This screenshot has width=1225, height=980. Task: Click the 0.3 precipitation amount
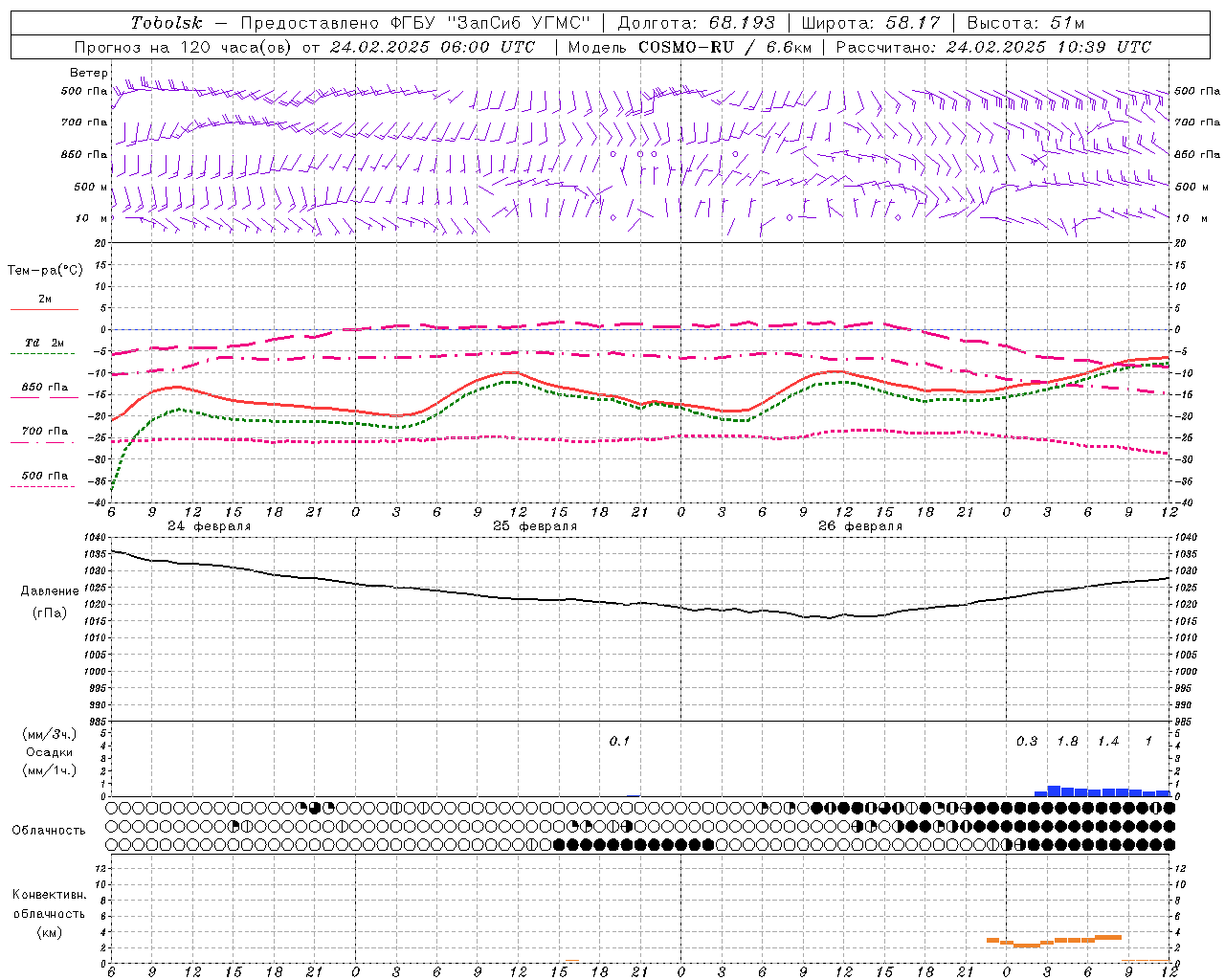coord(1027,741)
